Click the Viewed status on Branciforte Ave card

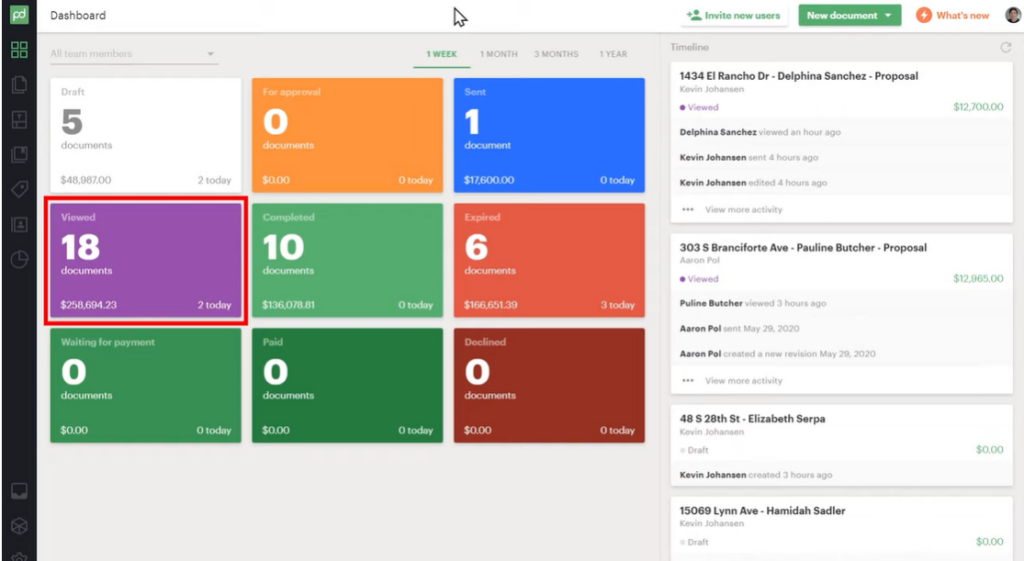tap(699, 279)
